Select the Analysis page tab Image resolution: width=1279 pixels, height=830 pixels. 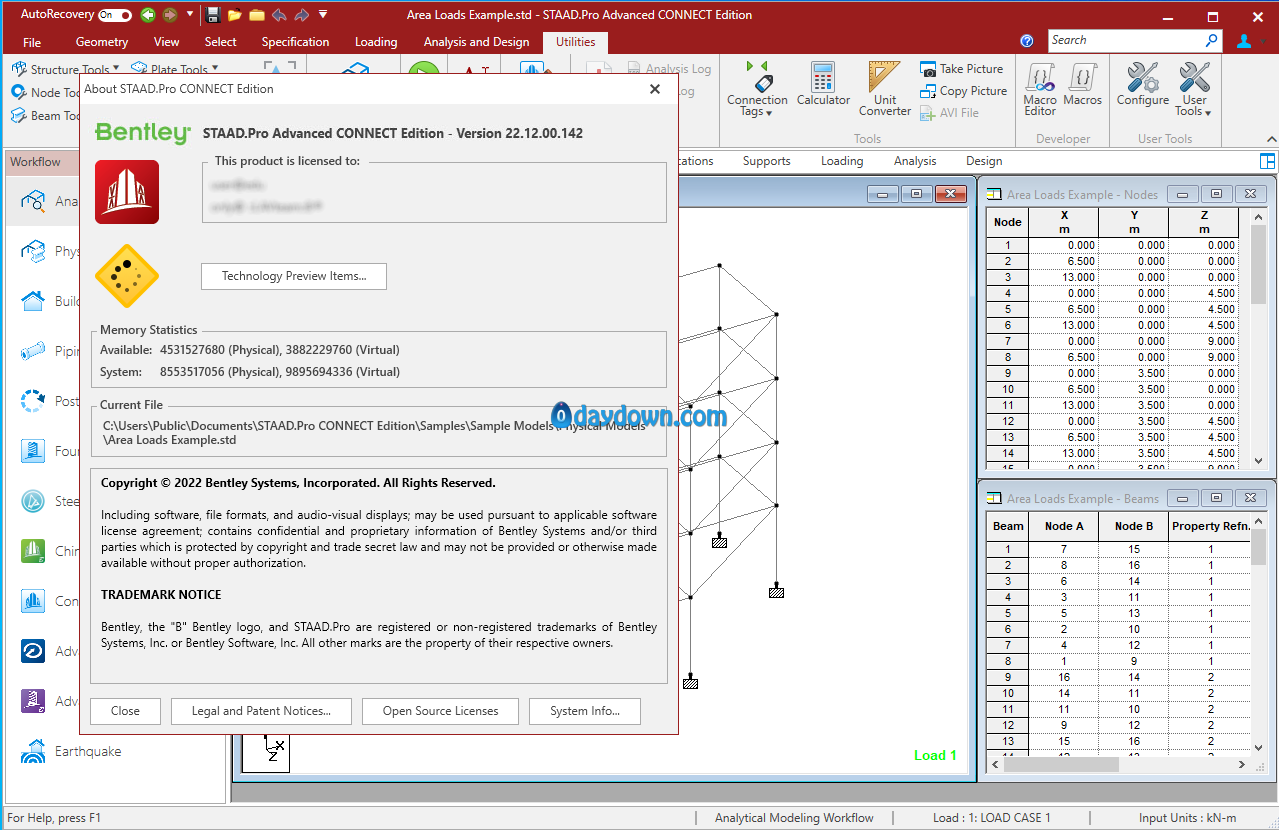915,161
